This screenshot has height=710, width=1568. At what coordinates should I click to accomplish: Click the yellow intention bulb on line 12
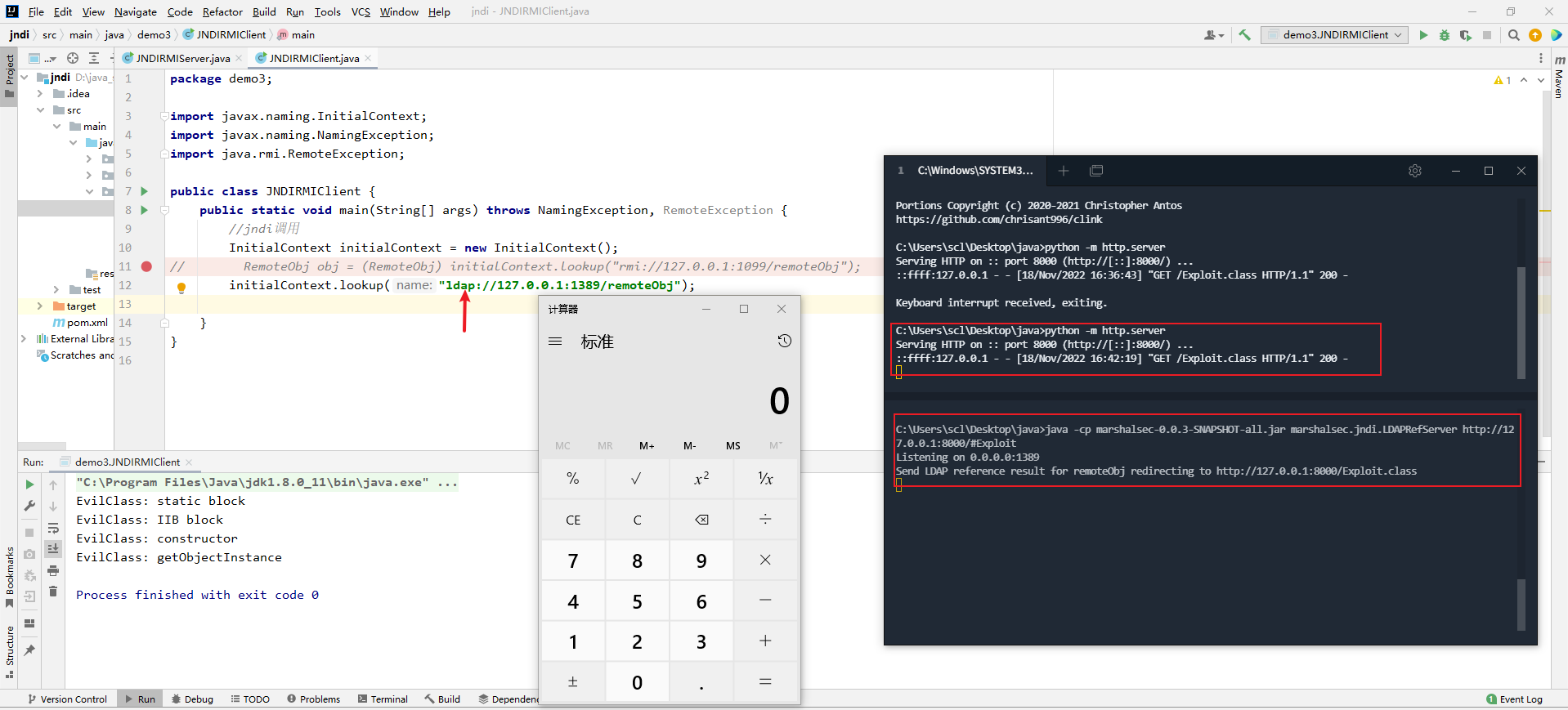(181, 288)
